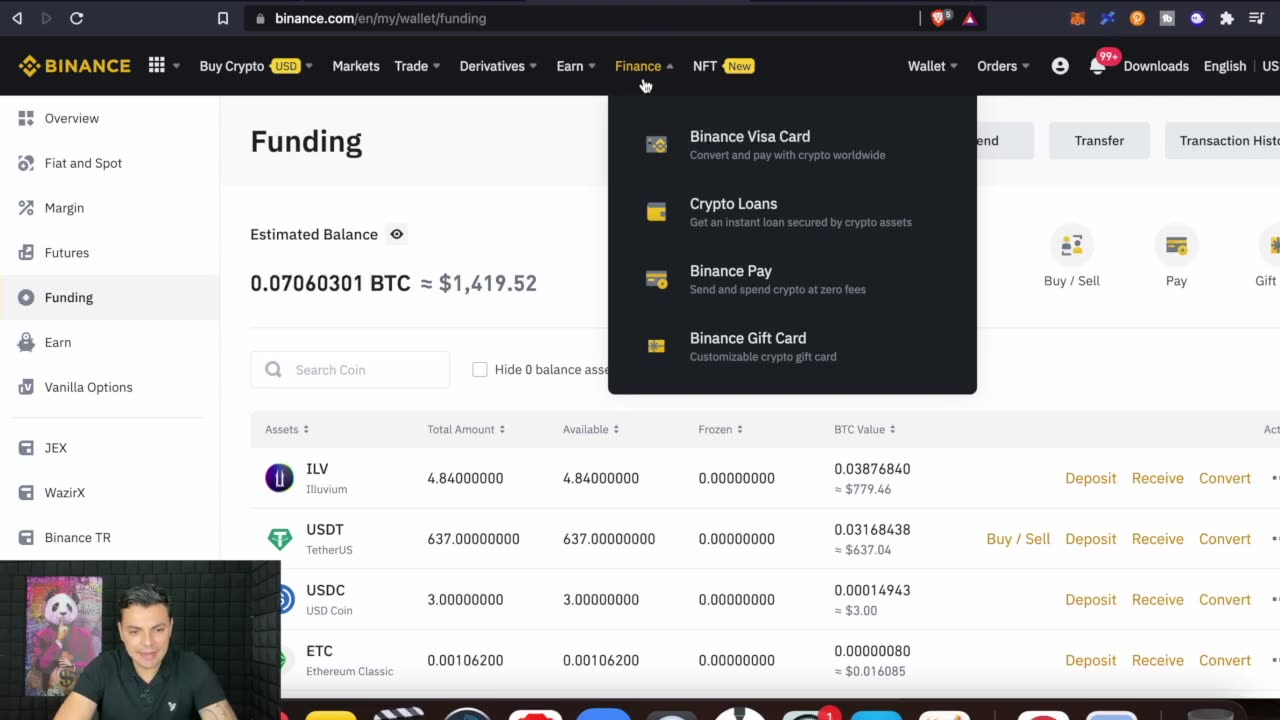Click the ILV Illuvium coin logo
The width and height of the screenshot is (1280, 720).
pyautogui.click(x=279, y=478)
